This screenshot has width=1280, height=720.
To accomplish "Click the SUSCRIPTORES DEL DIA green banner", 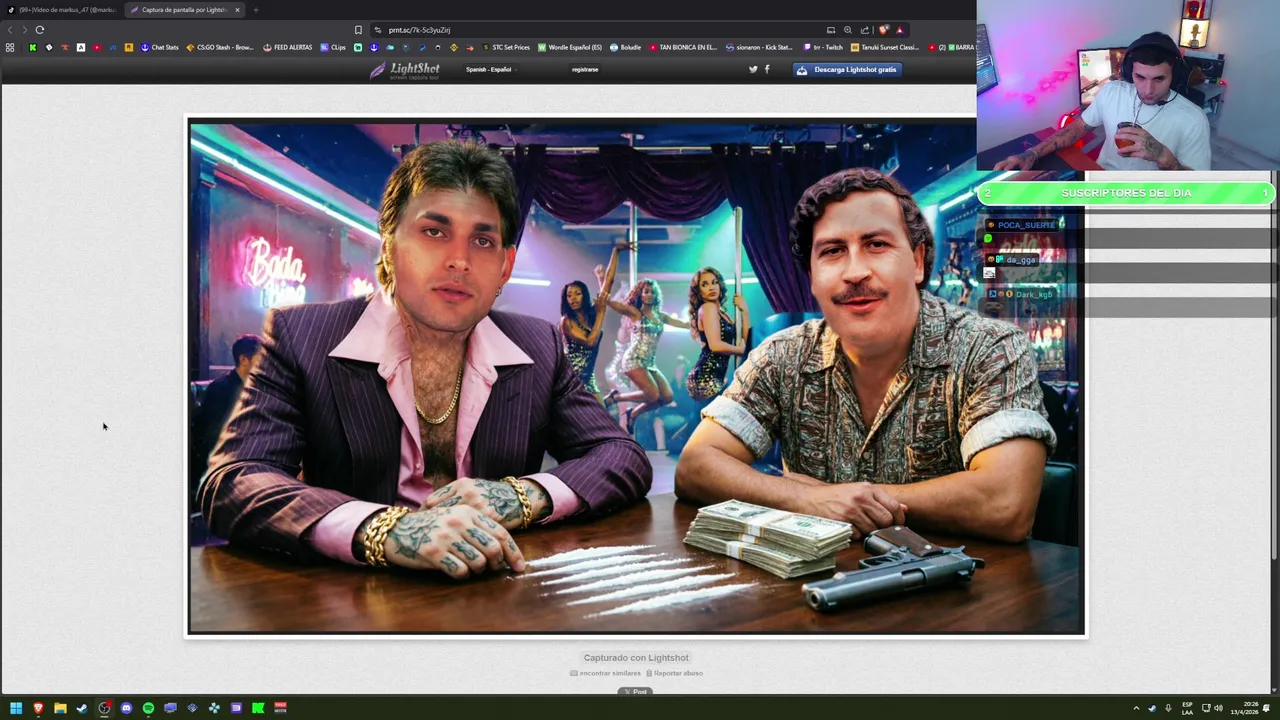I will click(1126, 193).
